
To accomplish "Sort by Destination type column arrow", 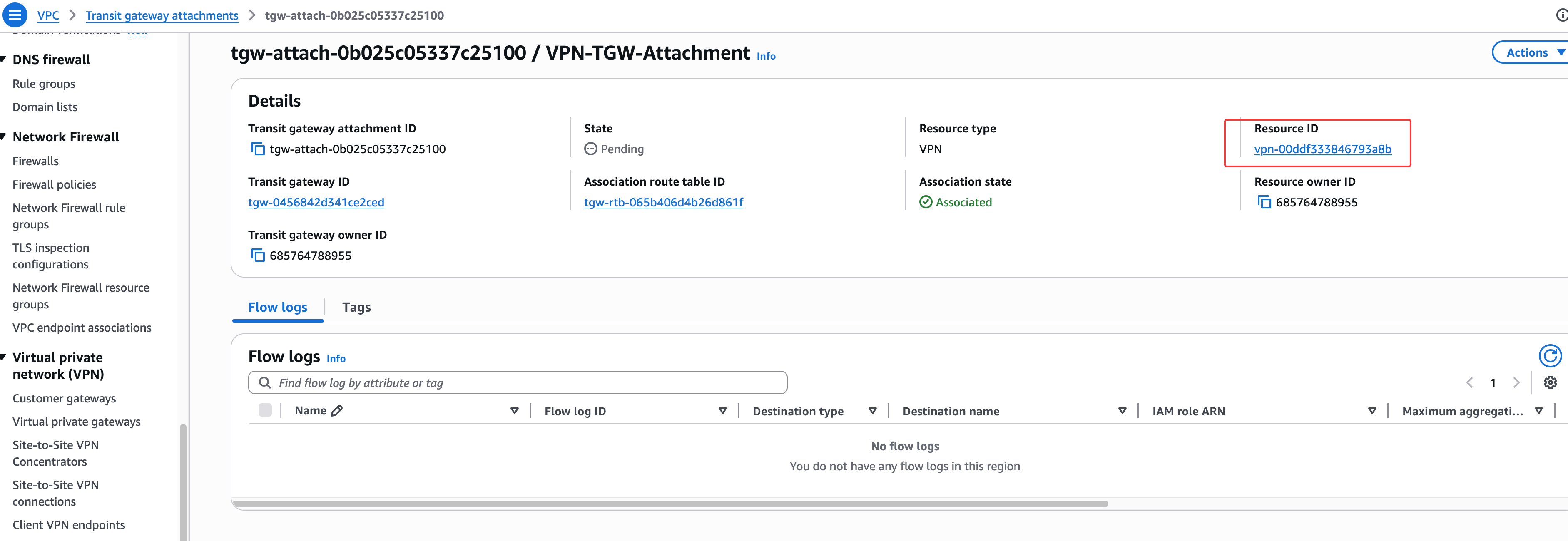I will pos(872,412).
